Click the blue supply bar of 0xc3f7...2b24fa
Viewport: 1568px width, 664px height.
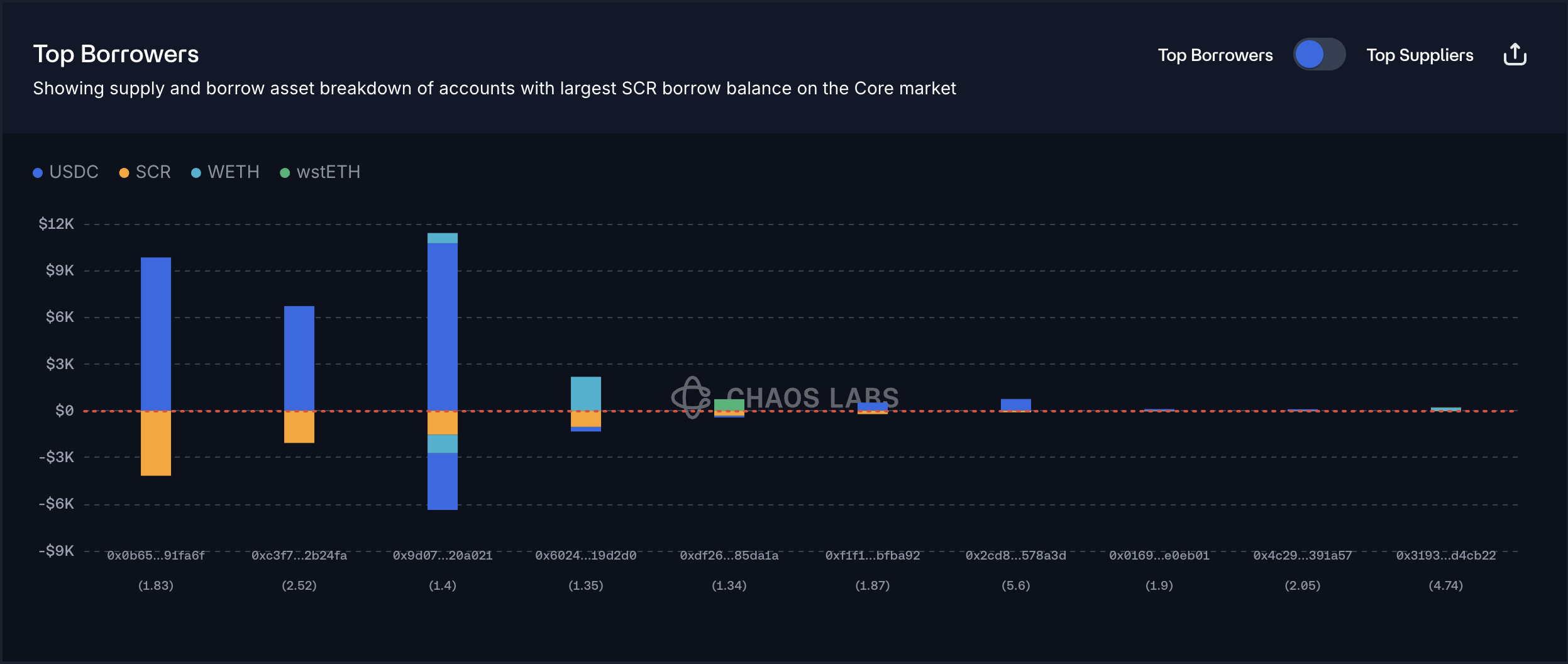pos(299,358)
